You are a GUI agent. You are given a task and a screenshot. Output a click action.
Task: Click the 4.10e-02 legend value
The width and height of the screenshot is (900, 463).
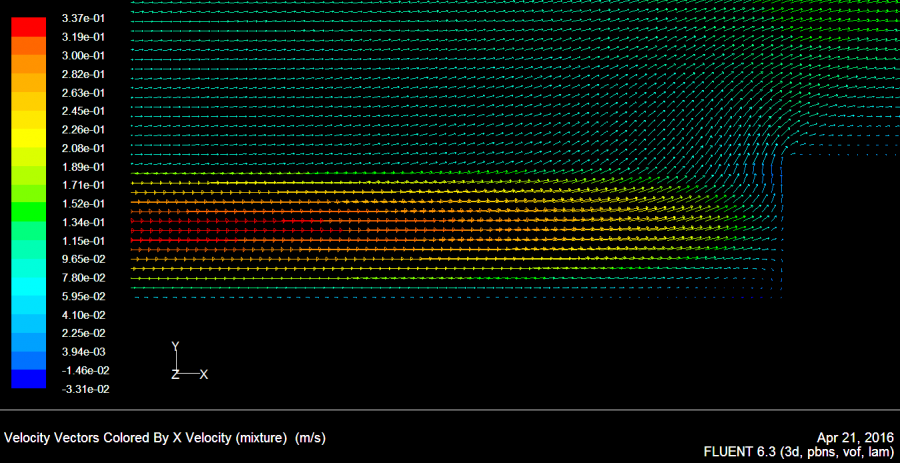83,315
